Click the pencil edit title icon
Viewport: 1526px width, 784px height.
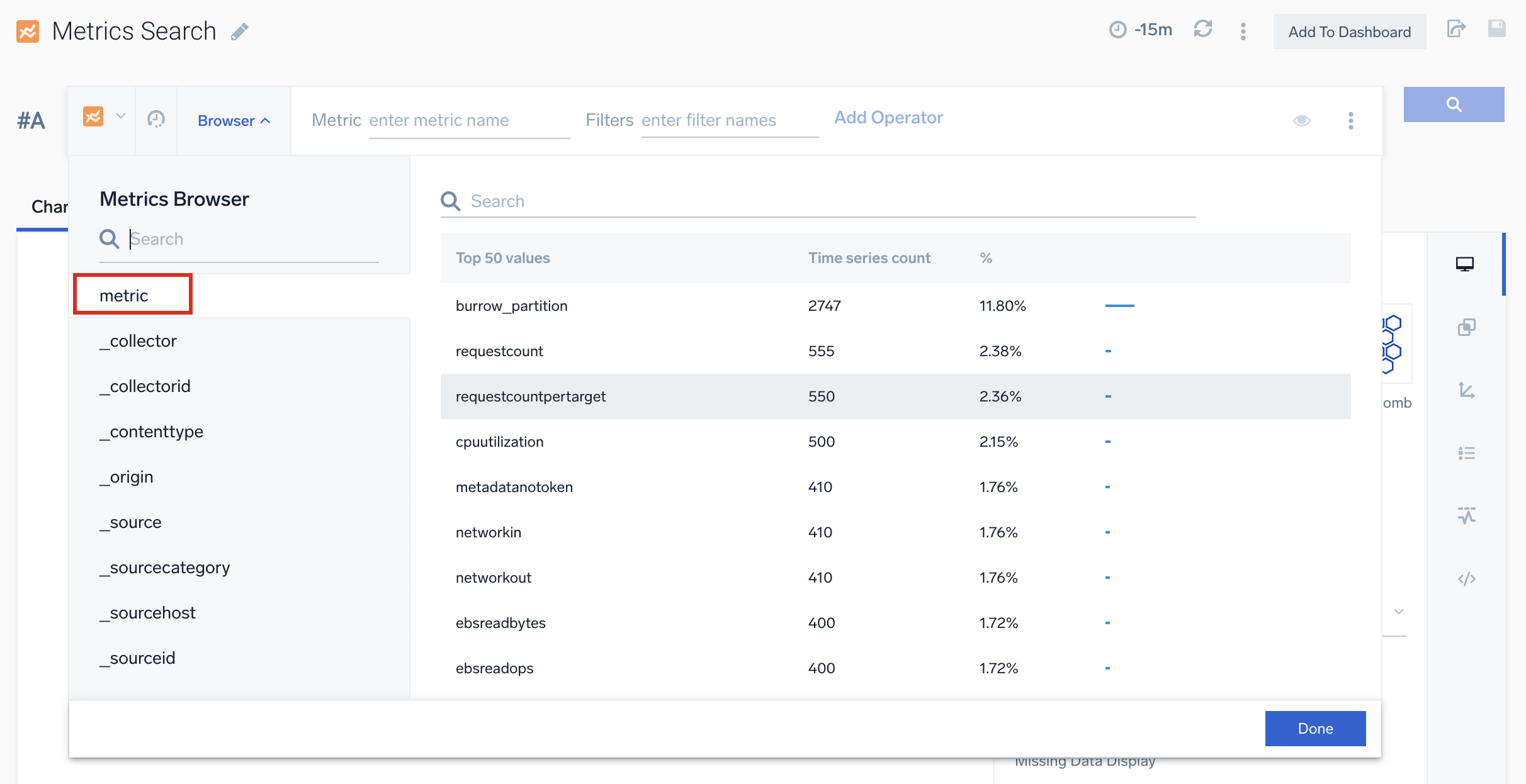coord(240,31)
